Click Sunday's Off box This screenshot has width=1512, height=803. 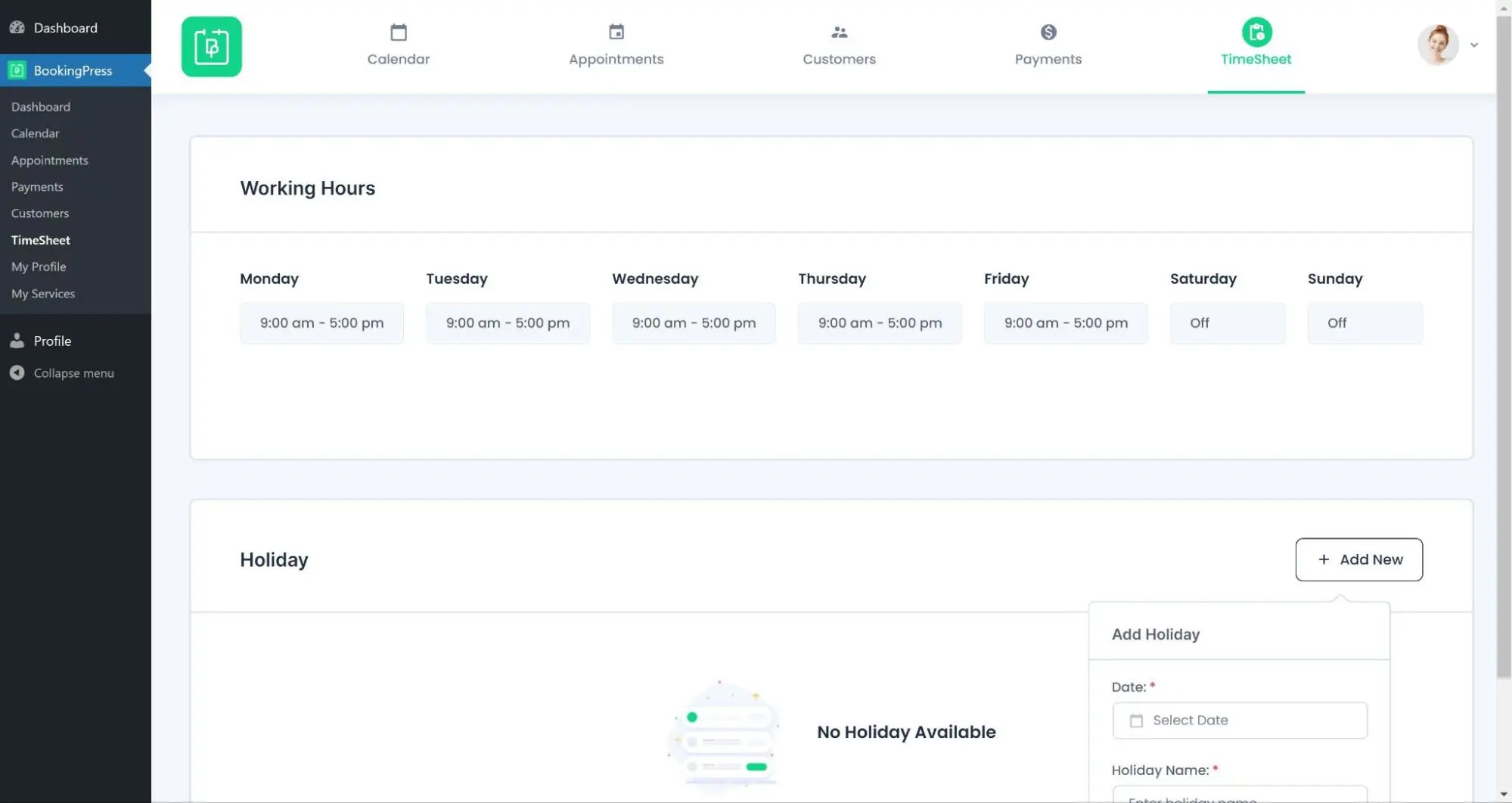(x=1365, y=323)
